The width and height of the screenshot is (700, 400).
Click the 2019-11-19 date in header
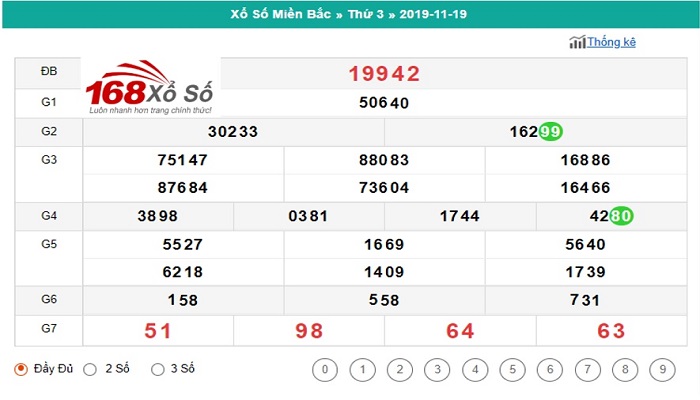[x=427, y=13]
